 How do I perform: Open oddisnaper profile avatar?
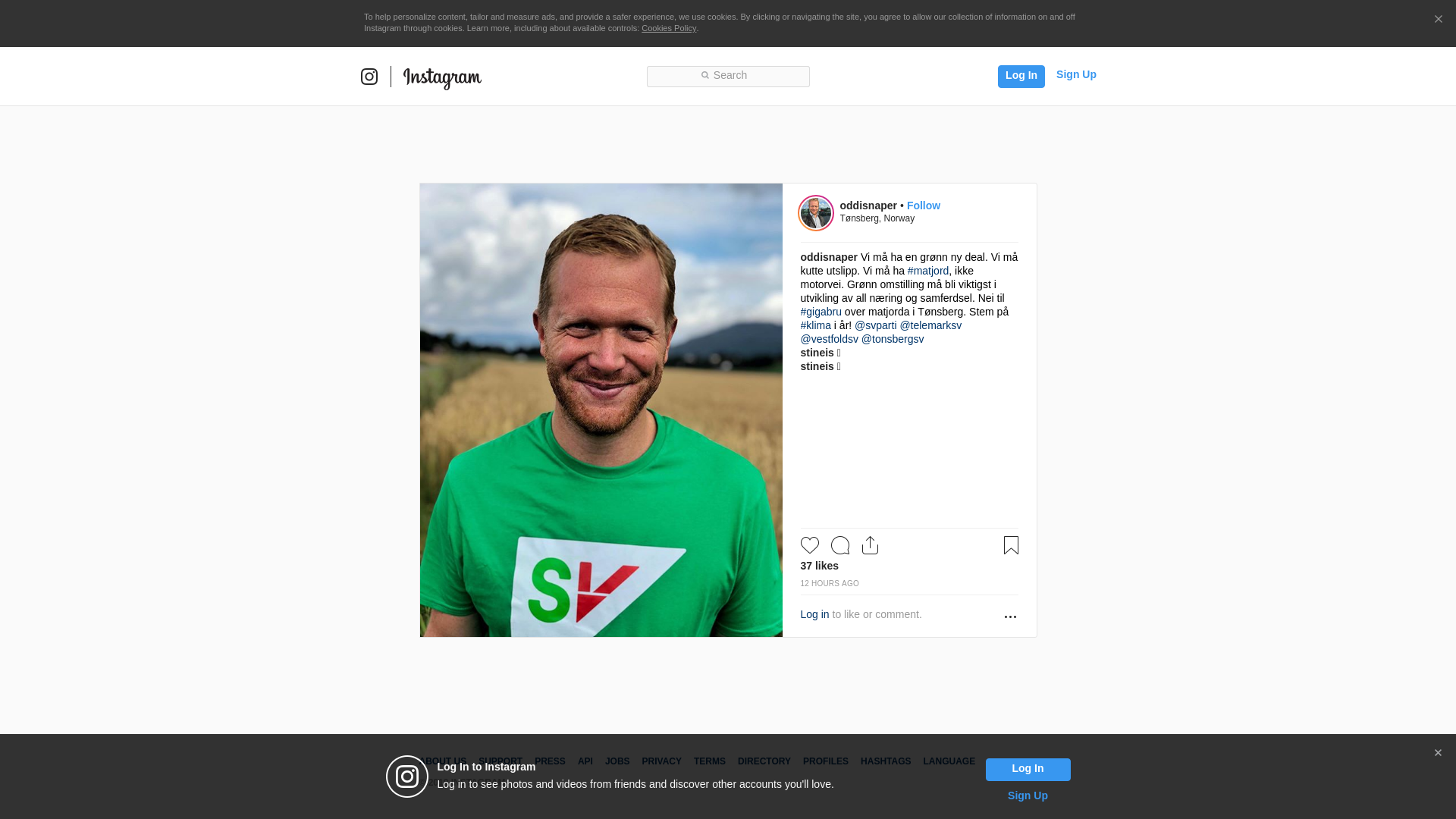816,213
